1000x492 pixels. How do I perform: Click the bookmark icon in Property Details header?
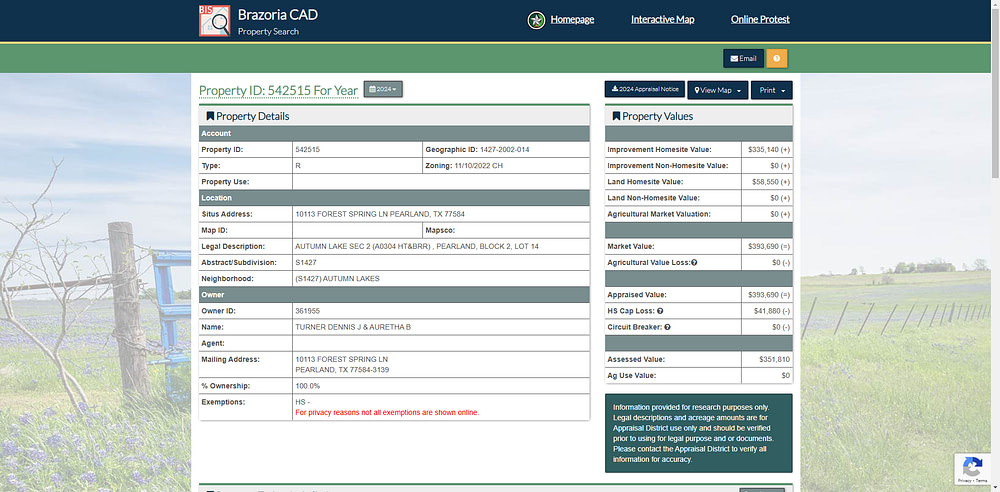coord(210,116)
